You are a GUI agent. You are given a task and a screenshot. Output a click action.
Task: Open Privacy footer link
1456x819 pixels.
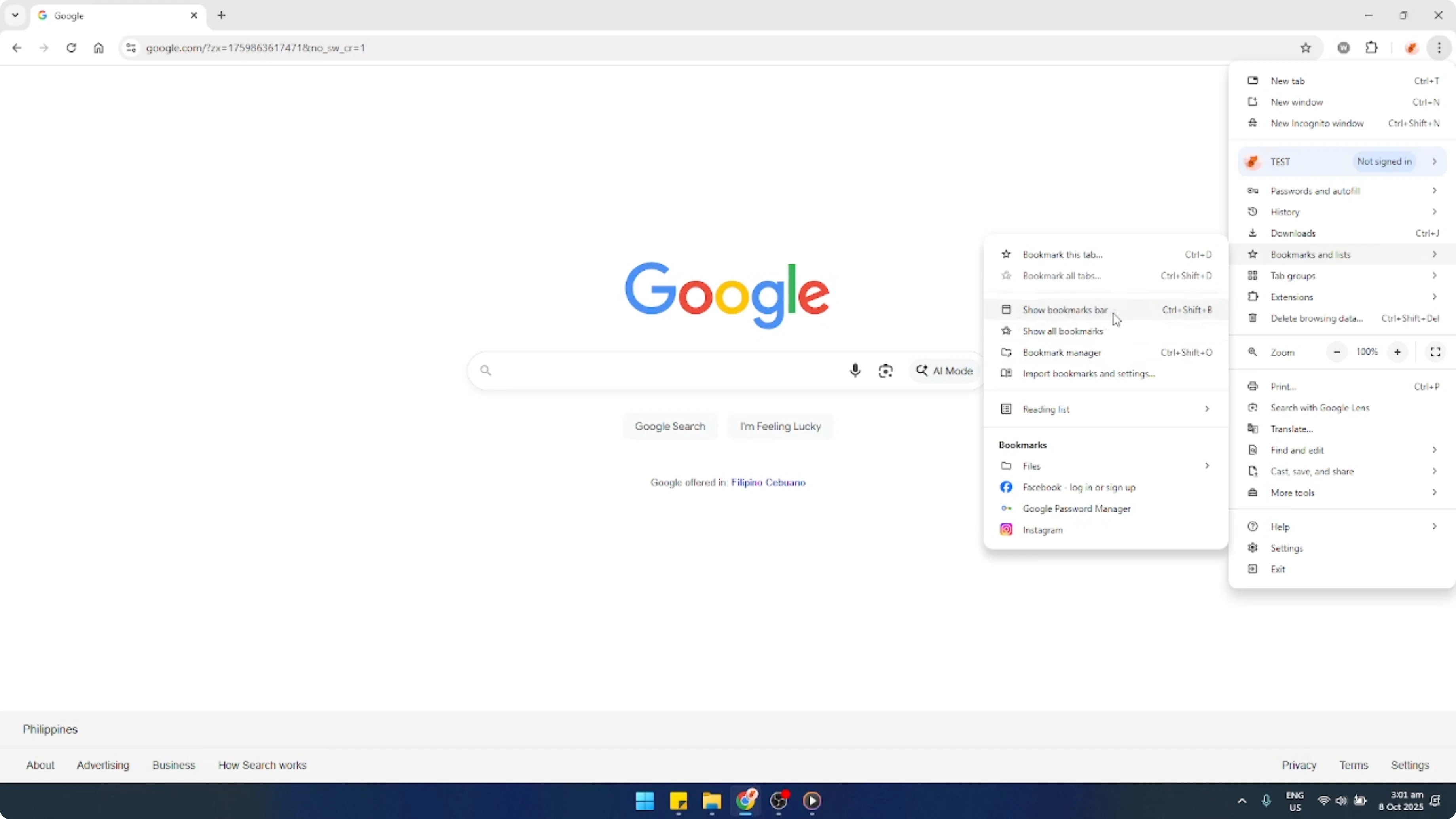(x=1299, y=765)
